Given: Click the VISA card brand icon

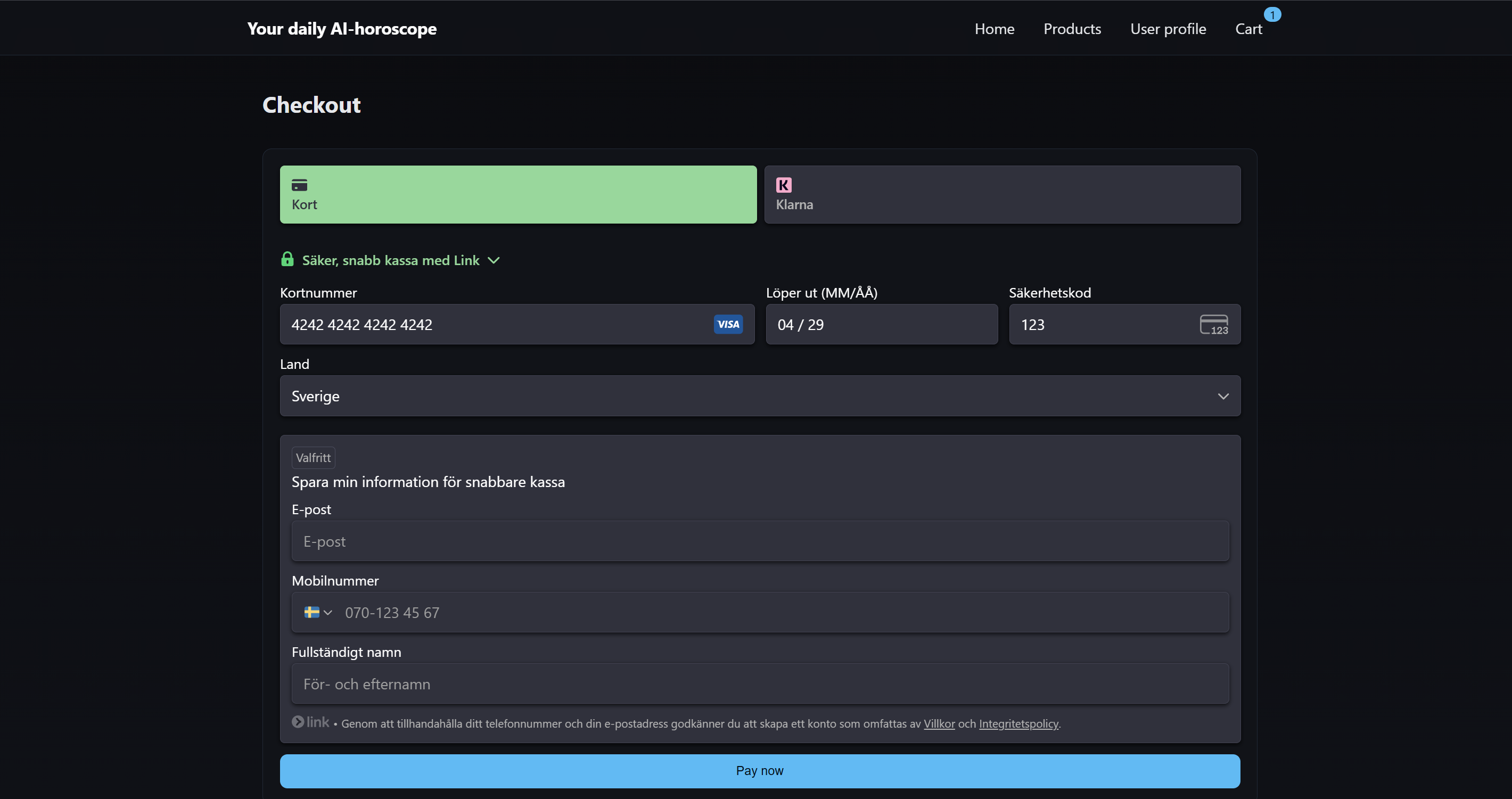Looking at the screenshot, I should tap(728, 324).
